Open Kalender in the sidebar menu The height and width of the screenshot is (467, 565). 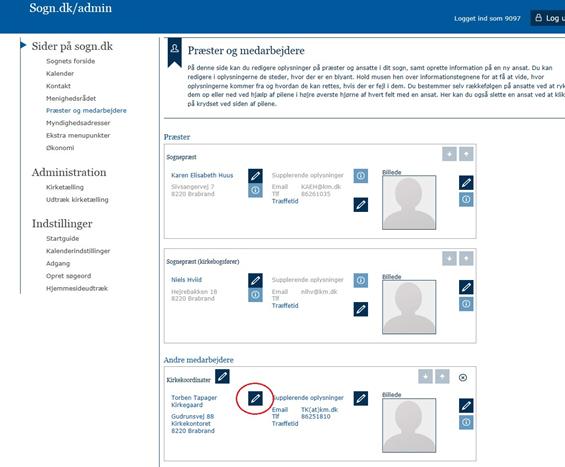pos(60,74)
